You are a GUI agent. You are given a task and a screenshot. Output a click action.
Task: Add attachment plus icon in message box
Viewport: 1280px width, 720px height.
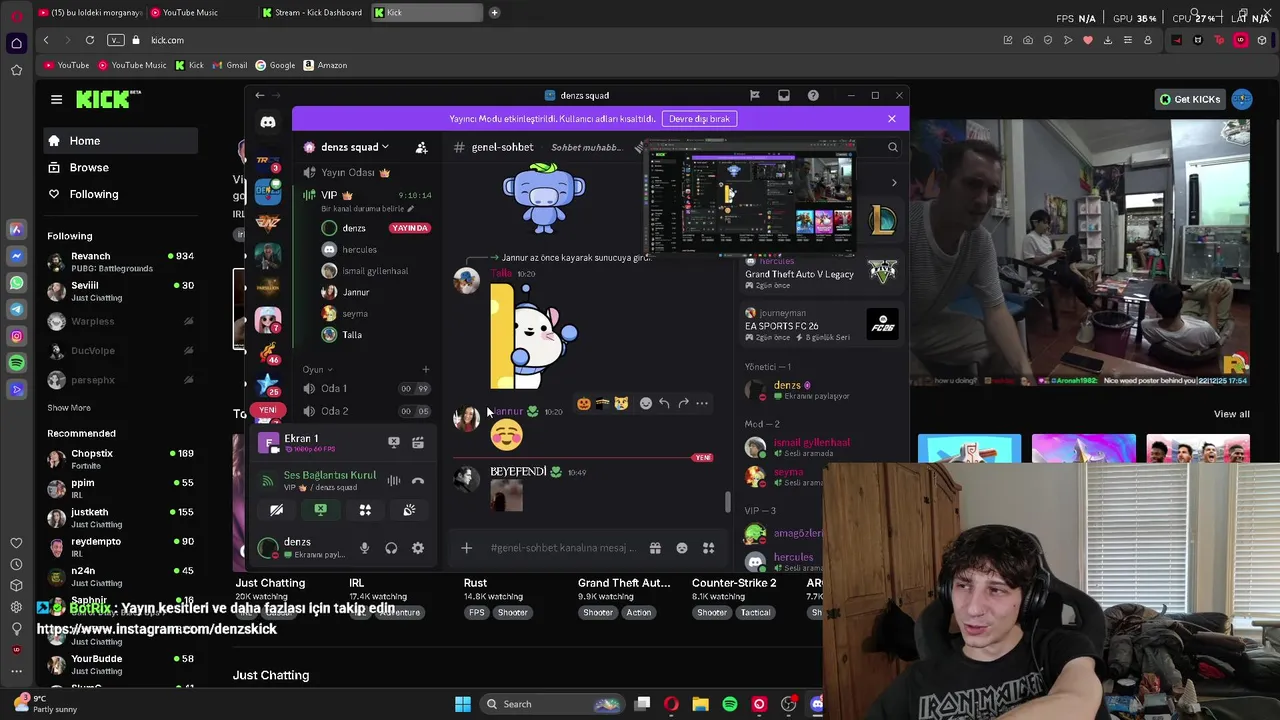(466, 548)
